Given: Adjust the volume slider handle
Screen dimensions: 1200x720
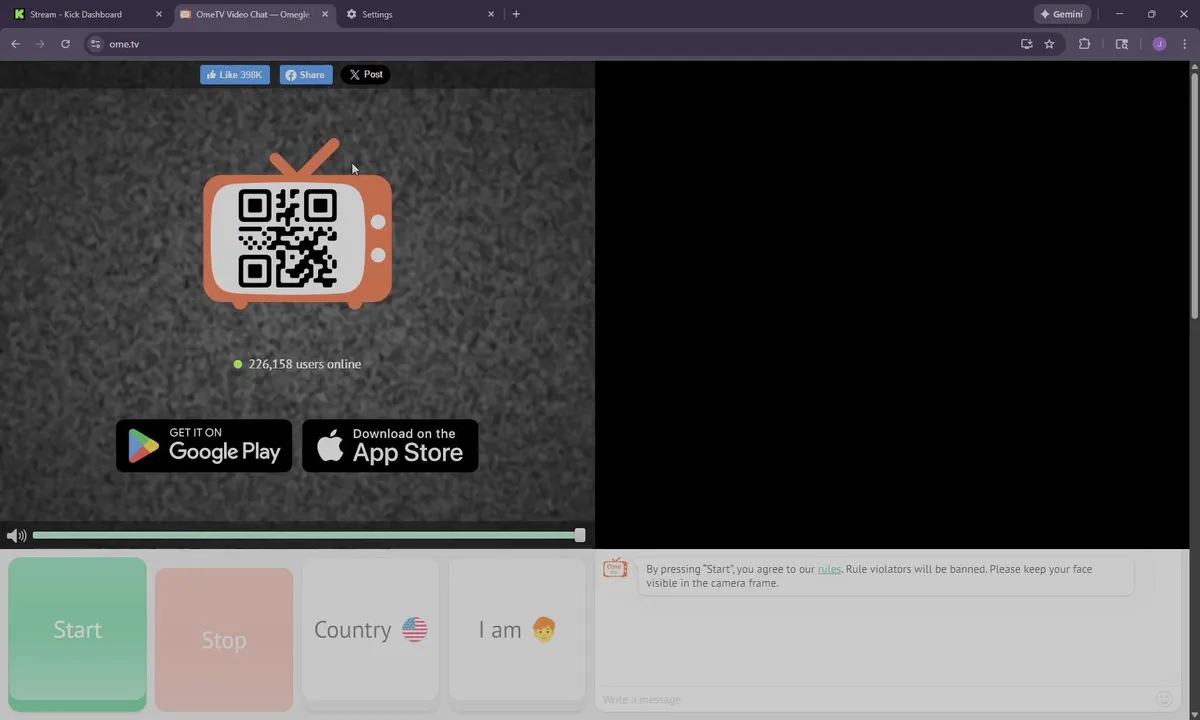Looking at the screenshot, I should pyautogui.click(x=580, y=535).
